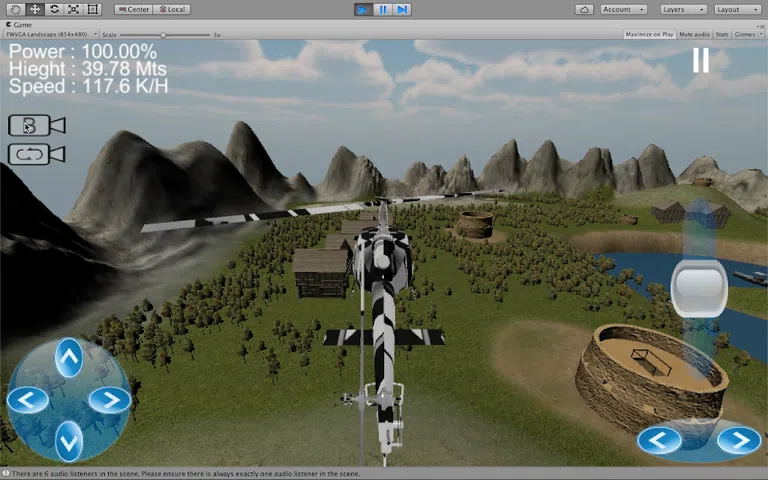
Task: Toggle the Stats overlay
Action: pyautogui.click(x=722, y=34)
